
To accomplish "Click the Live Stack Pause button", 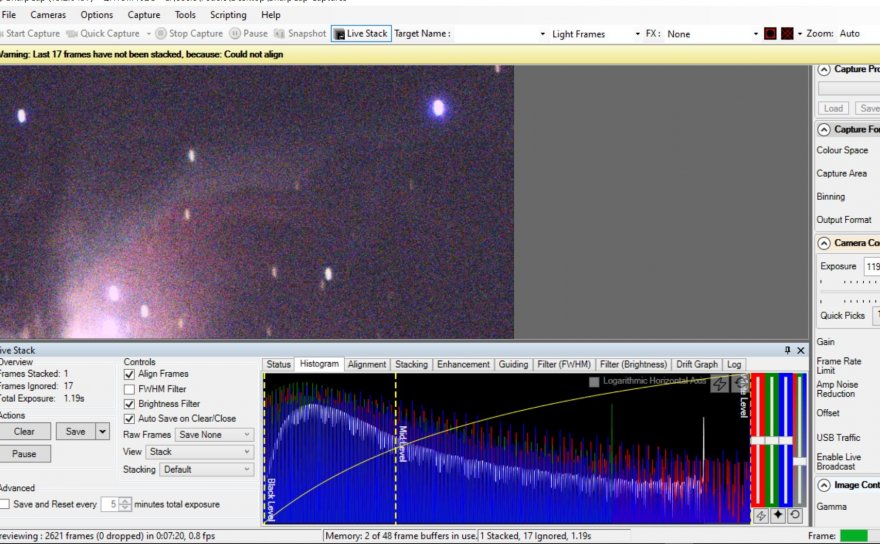I will coord(24,454).
